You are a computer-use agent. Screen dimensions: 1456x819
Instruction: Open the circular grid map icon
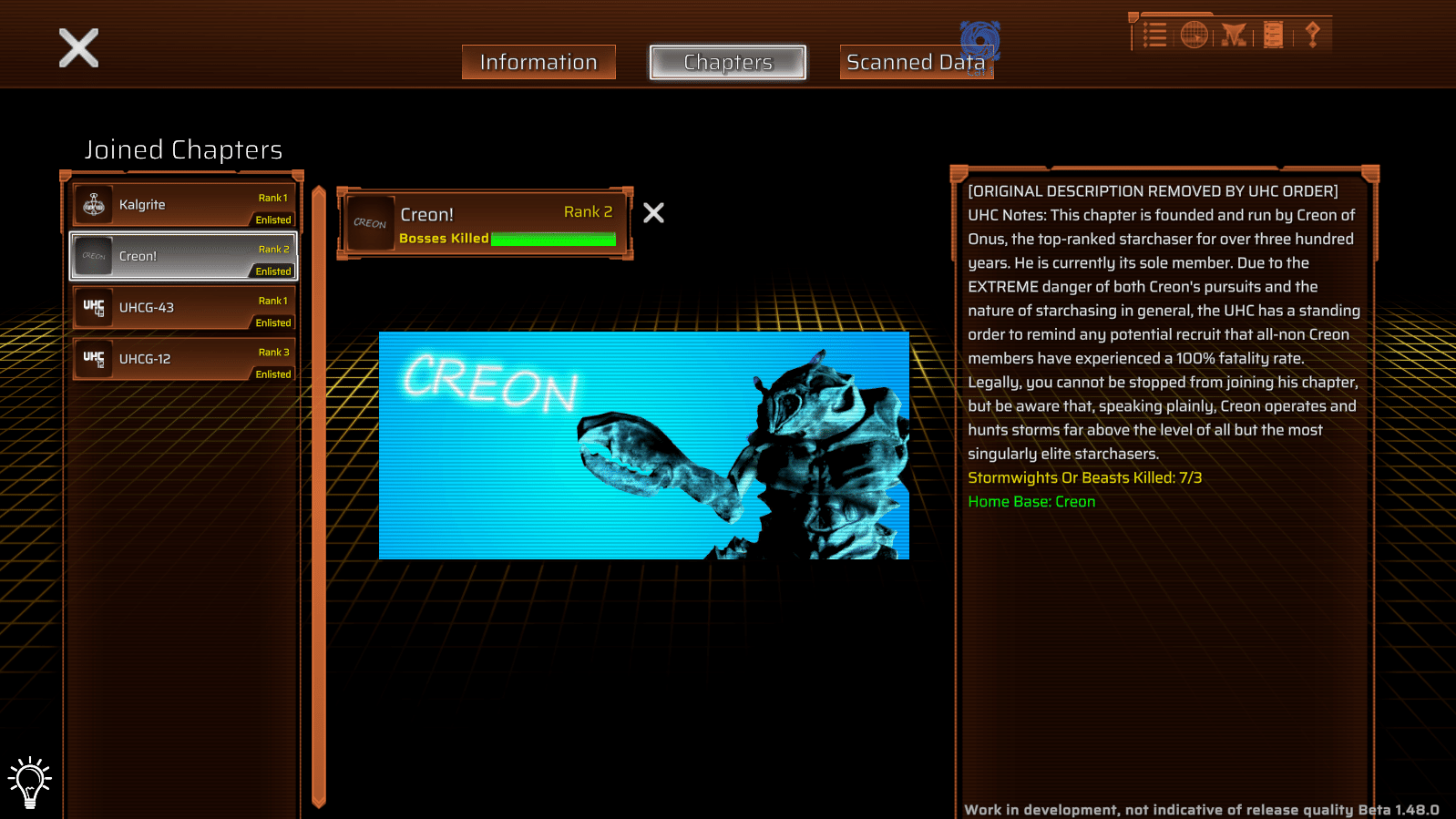pos(1194,36)
